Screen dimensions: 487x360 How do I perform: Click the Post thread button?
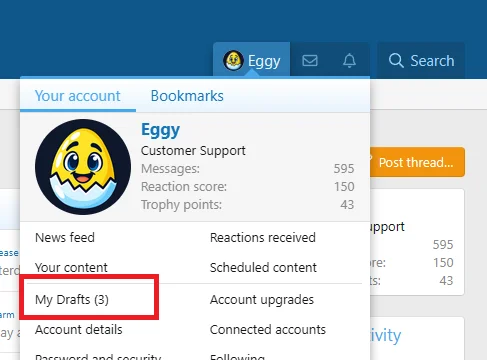click(x=417, y=162)
